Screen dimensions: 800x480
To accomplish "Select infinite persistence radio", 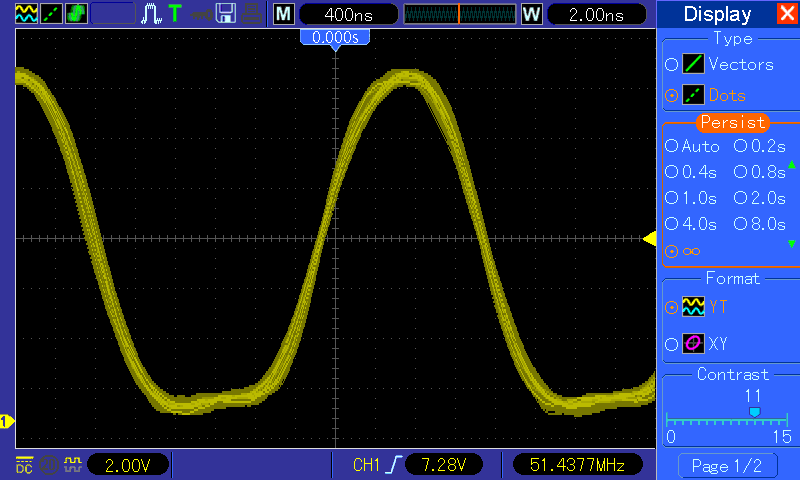I will [671, 251].
